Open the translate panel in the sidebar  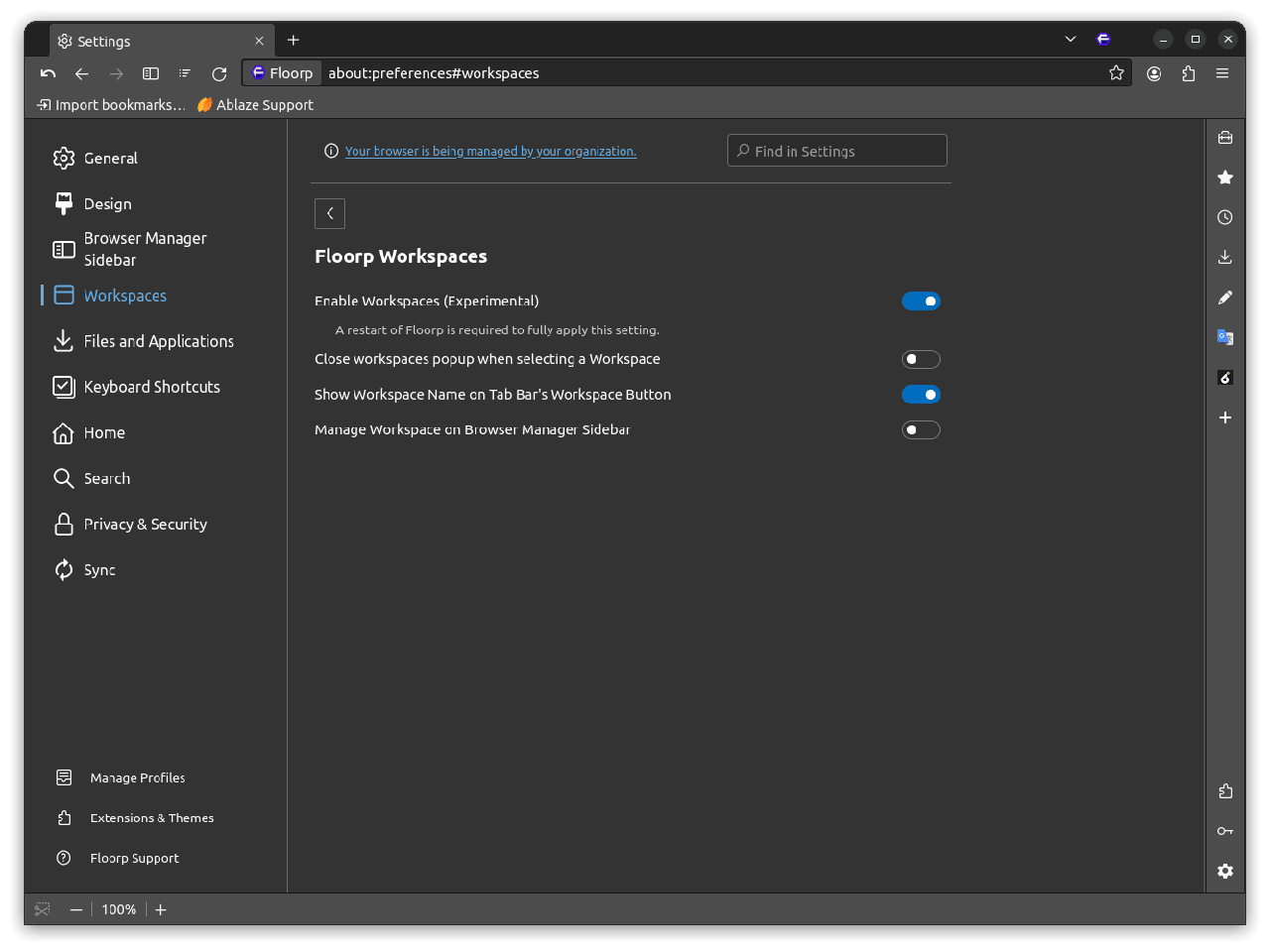[x=1225, y=337]
